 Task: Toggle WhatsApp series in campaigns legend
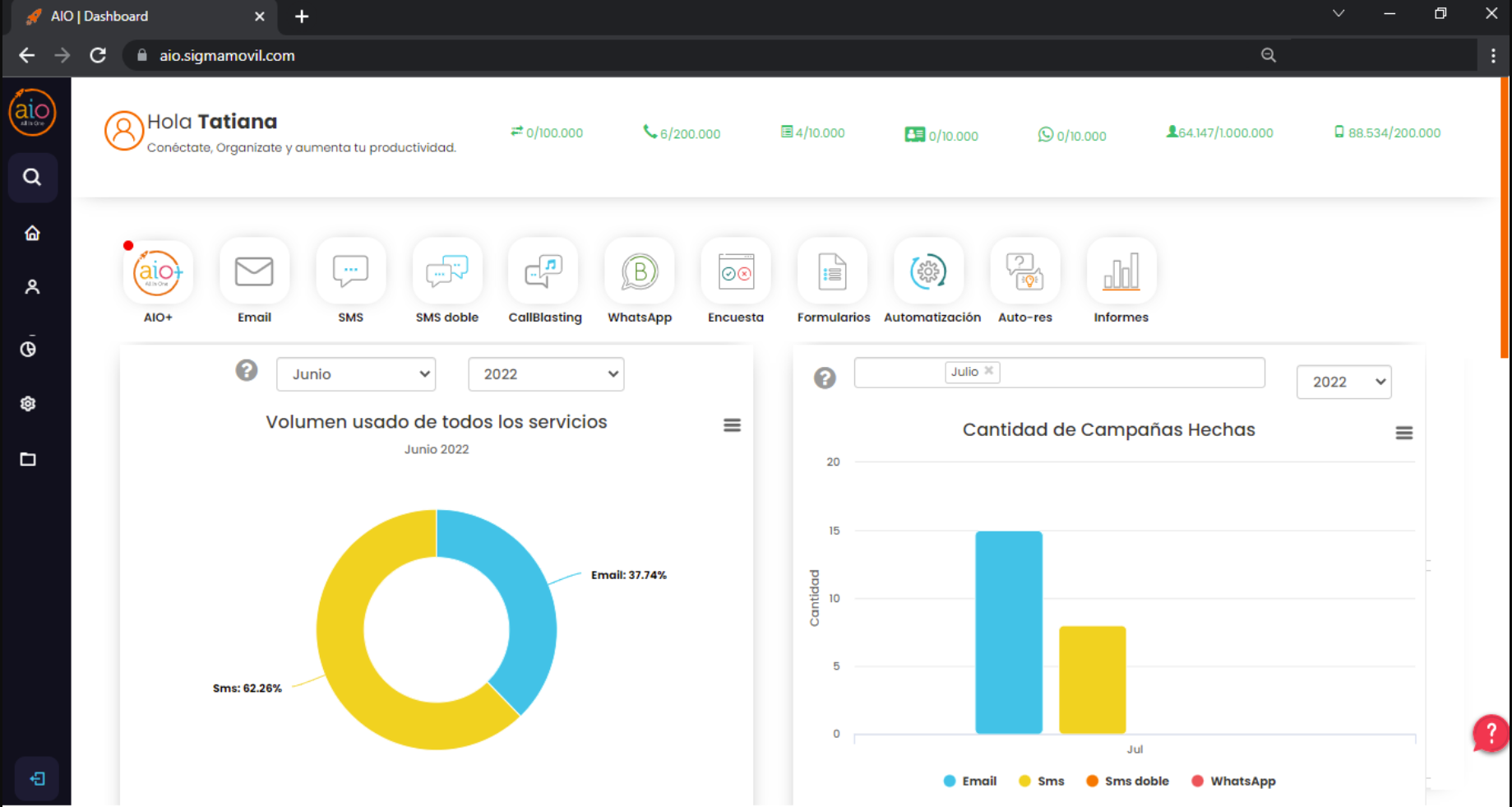click(1233, 781)
